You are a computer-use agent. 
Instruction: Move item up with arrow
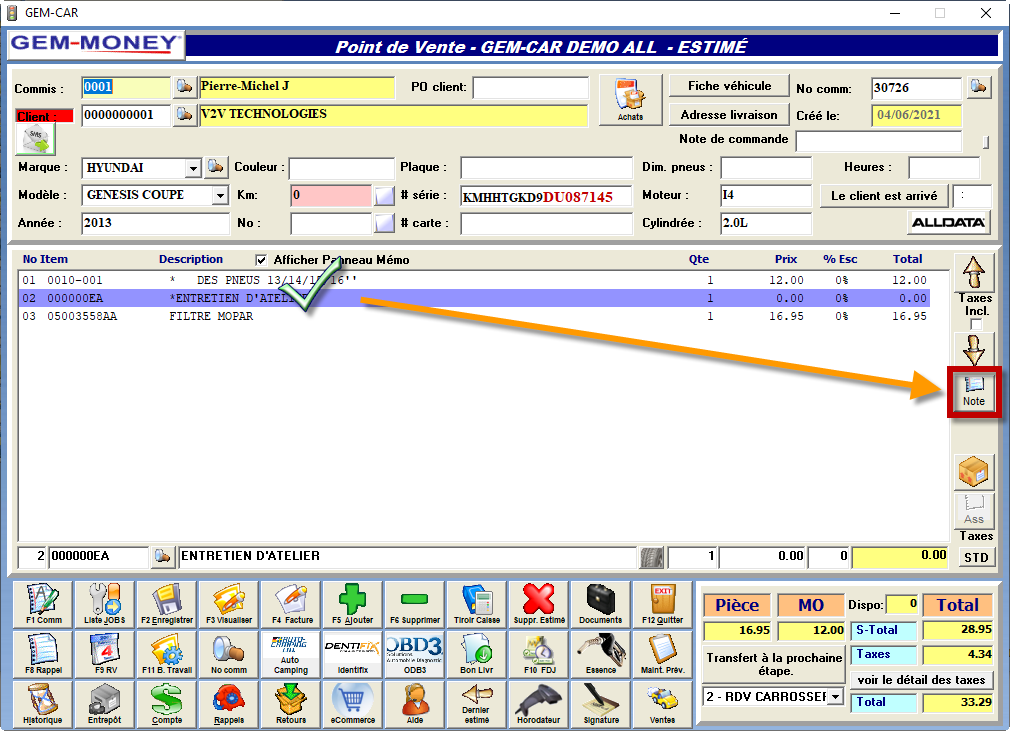(974, 272)
